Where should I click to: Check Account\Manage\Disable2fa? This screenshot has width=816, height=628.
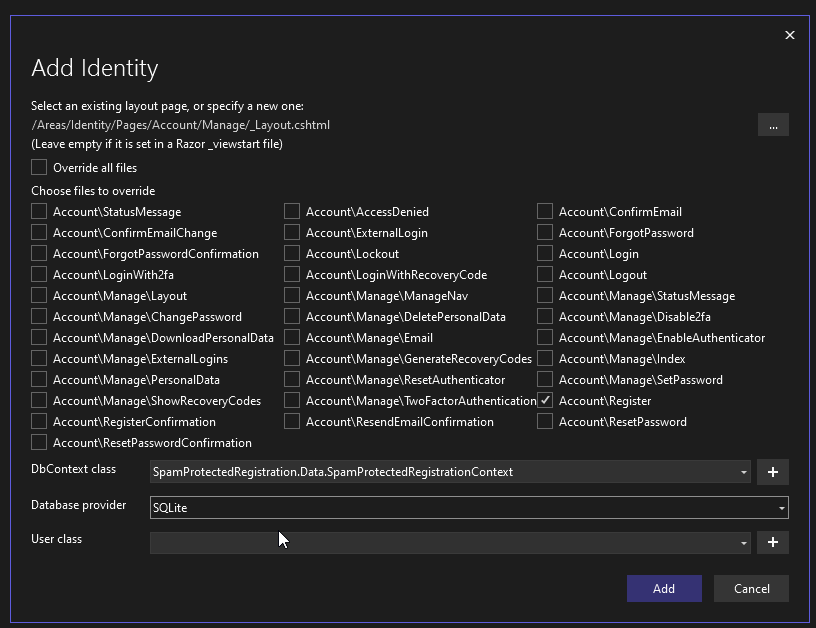(x=545, y=316)
